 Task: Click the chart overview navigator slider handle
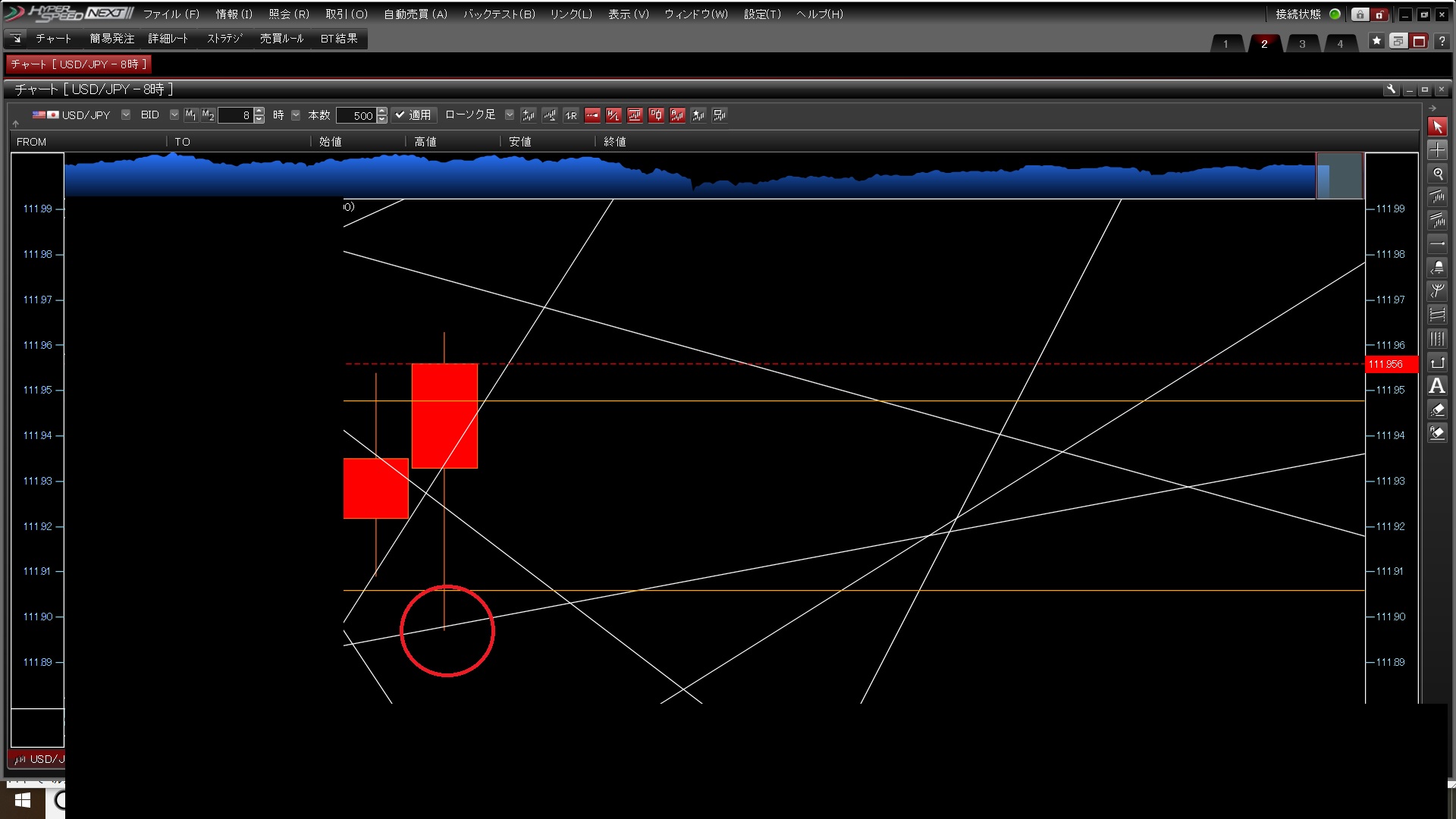[1339, 176]
